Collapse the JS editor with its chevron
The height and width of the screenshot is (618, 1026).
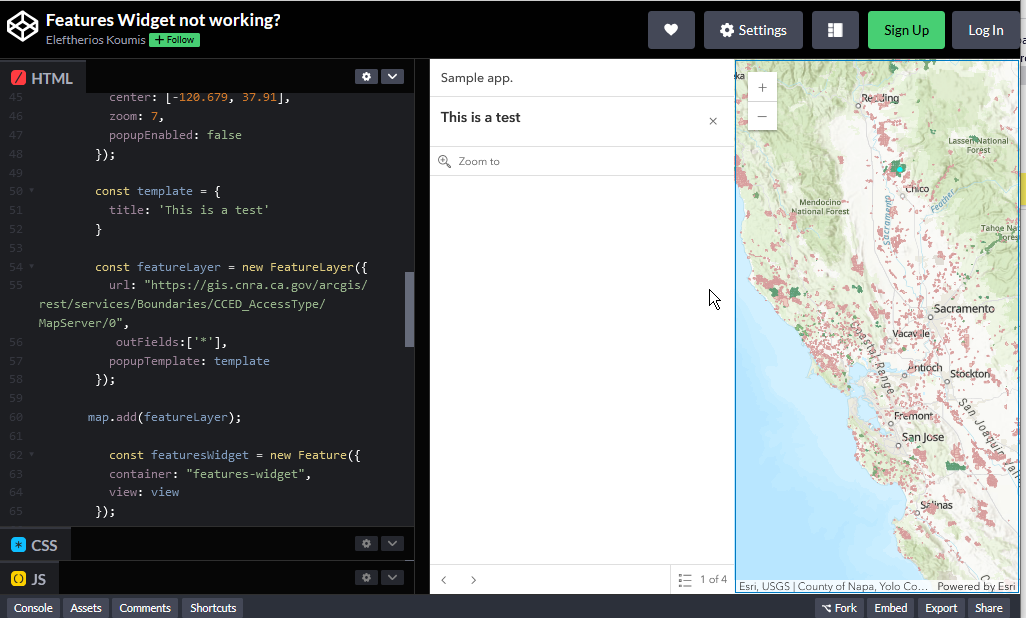(x=392, y=577)
